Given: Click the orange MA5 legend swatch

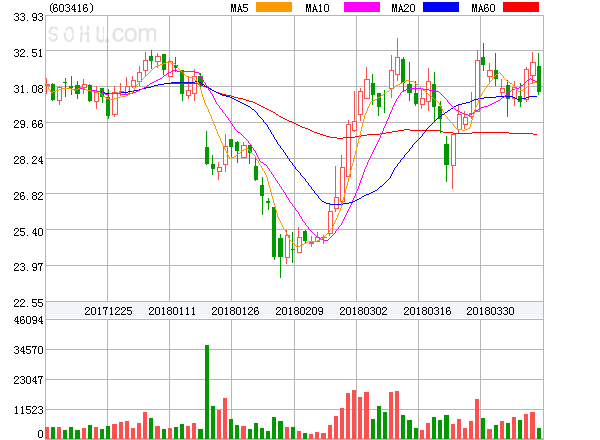Looking at the screenshot, I should [274, 7].
